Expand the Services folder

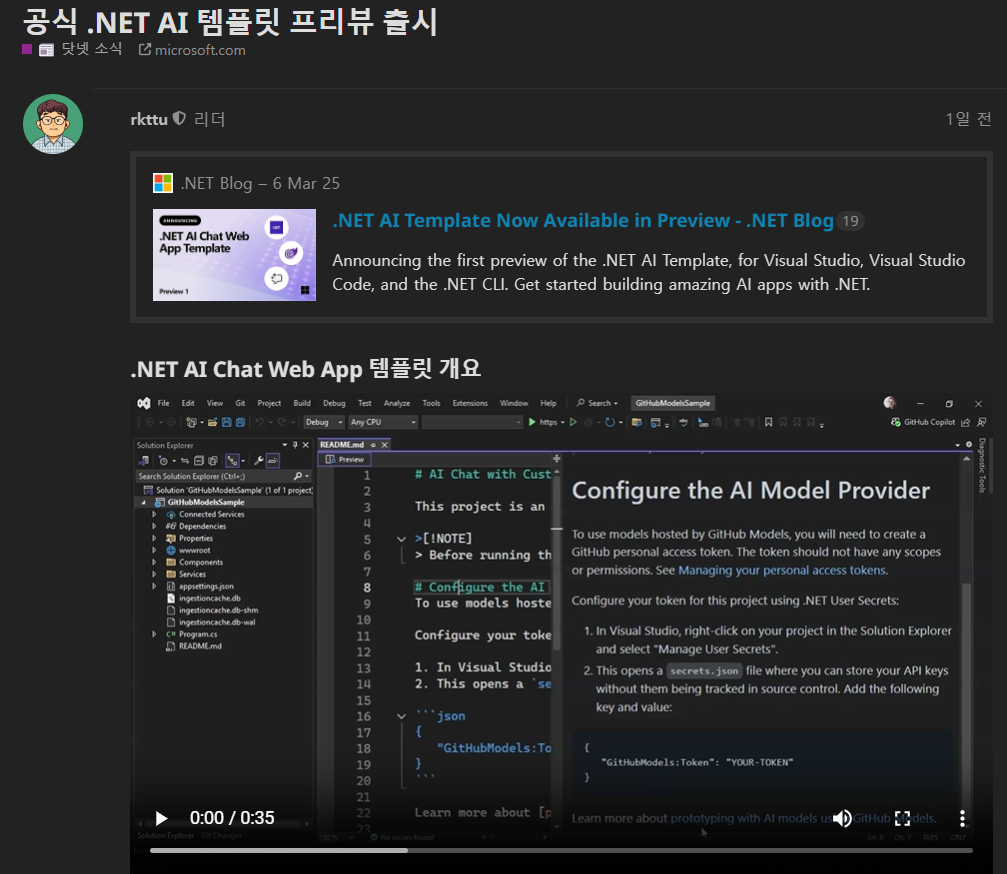pyautogui.click(x=154, y=574)
